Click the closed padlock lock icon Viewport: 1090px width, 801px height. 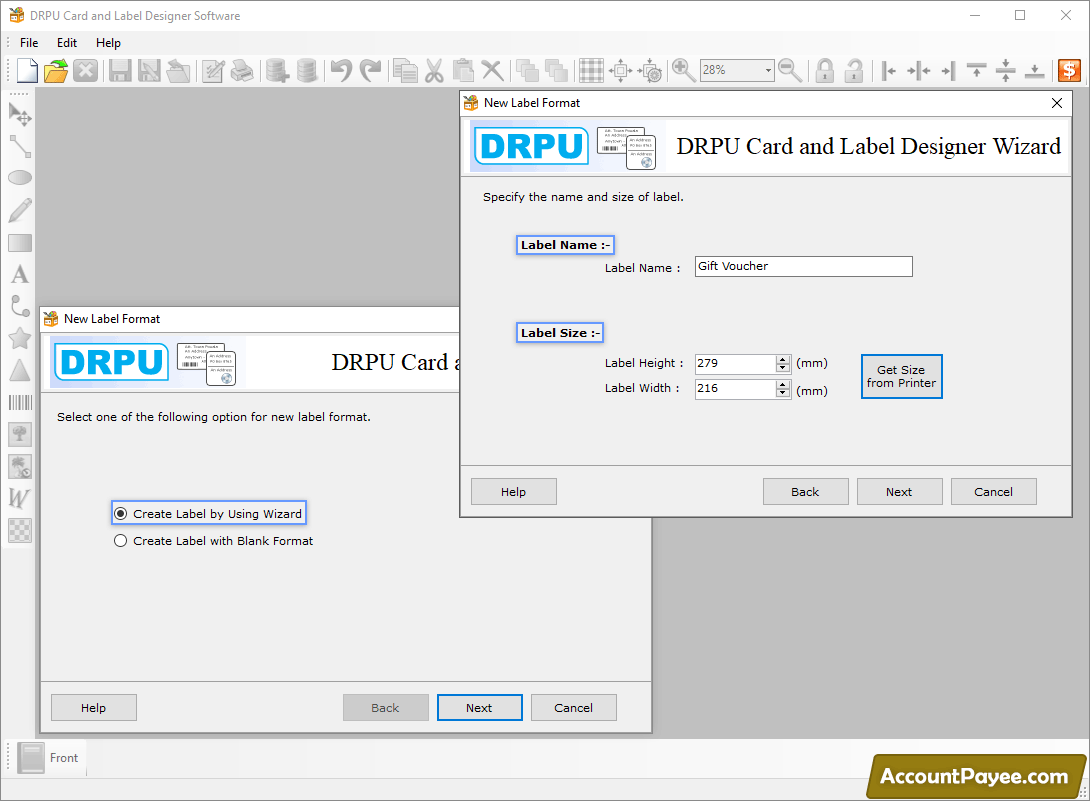824,70
